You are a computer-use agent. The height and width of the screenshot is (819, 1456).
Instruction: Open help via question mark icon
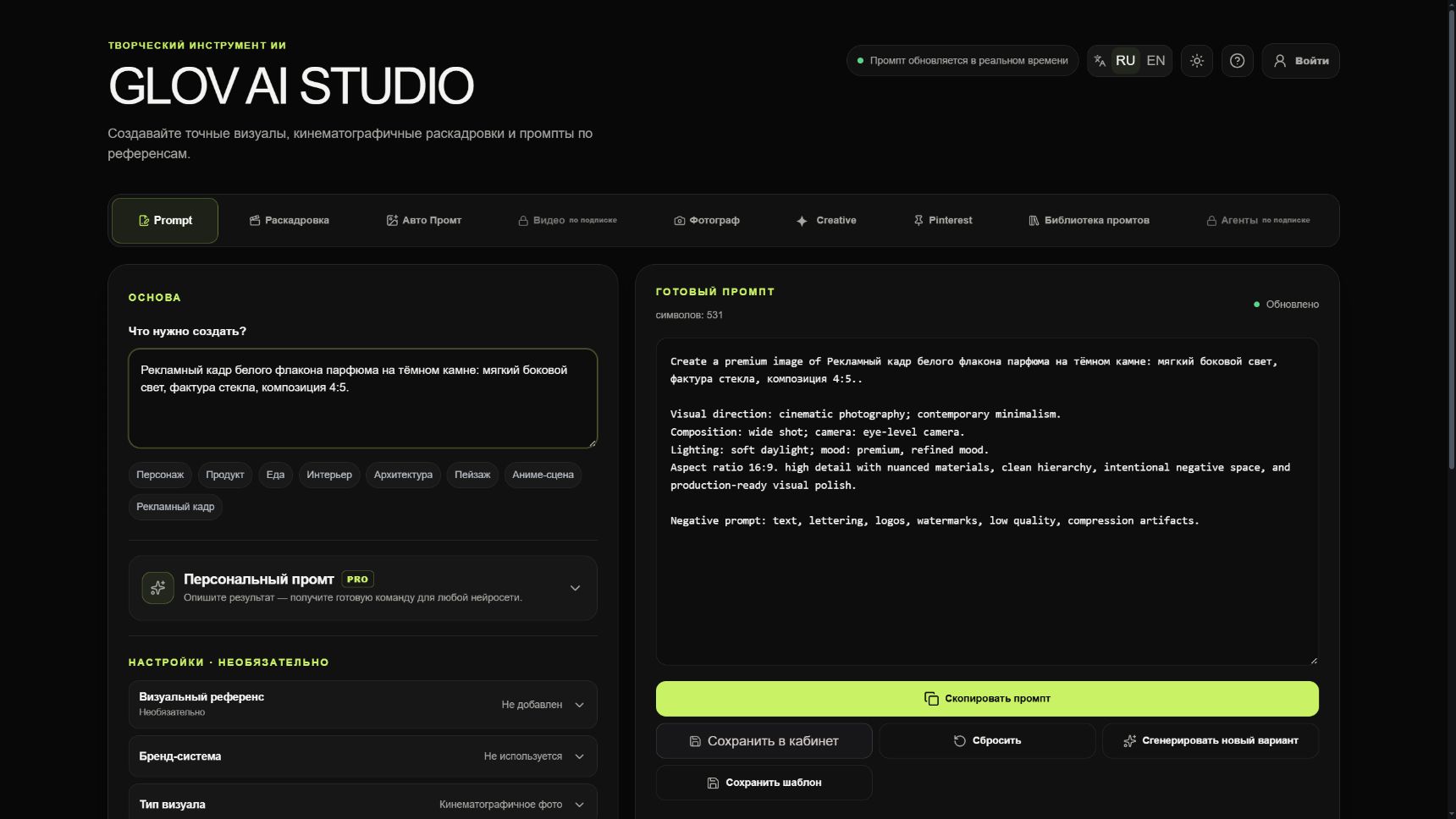click(1237, 61)
